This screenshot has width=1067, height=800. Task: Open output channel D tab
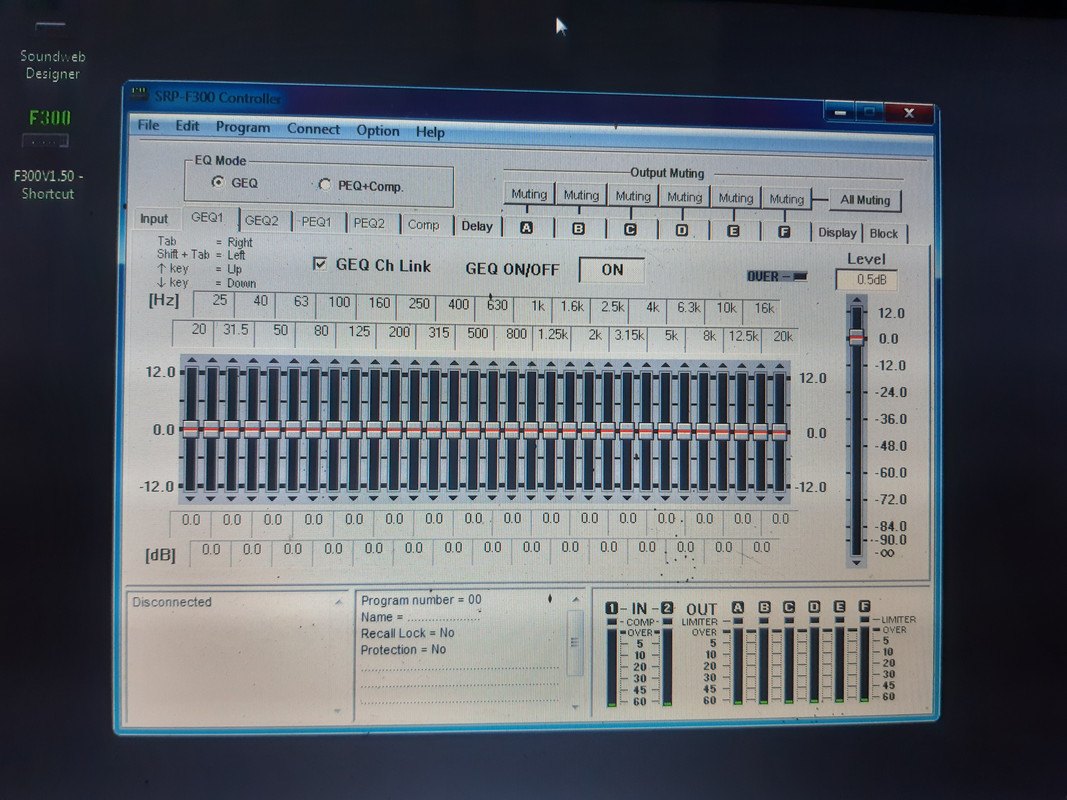point(682,231)
